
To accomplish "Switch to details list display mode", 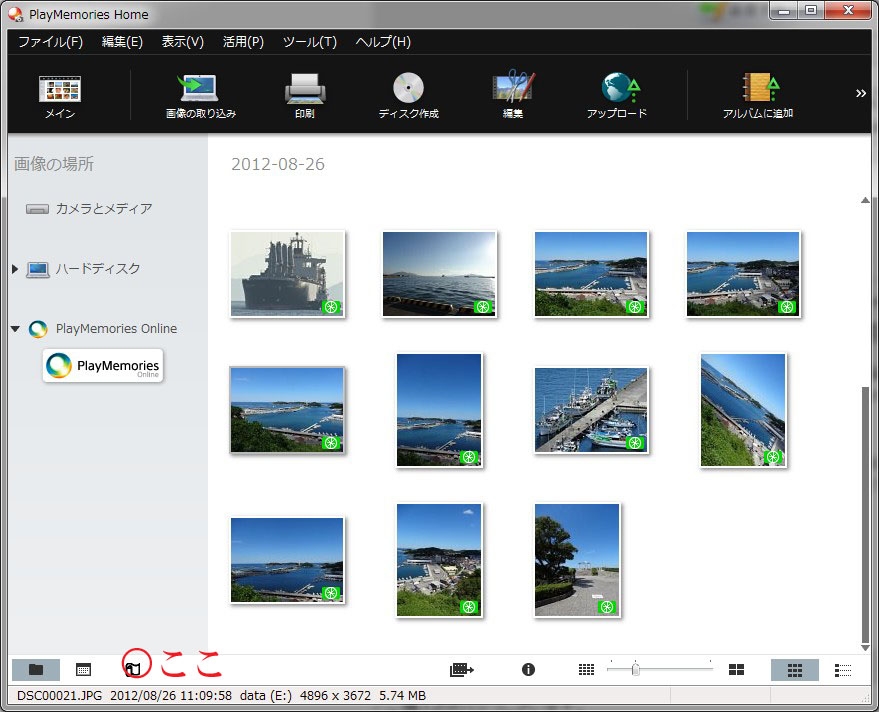I will click(x=843, y=670).
